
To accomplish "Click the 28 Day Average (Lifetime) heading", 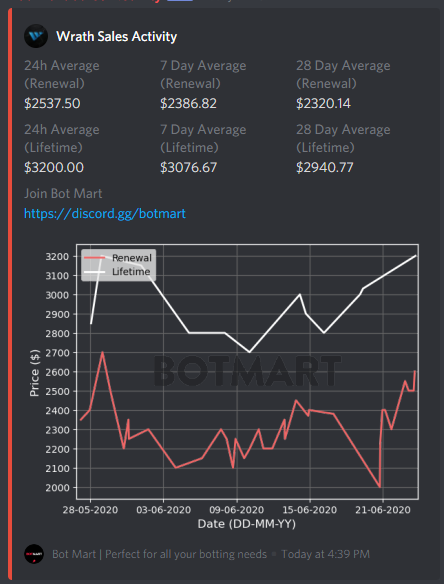I will 343,139.
